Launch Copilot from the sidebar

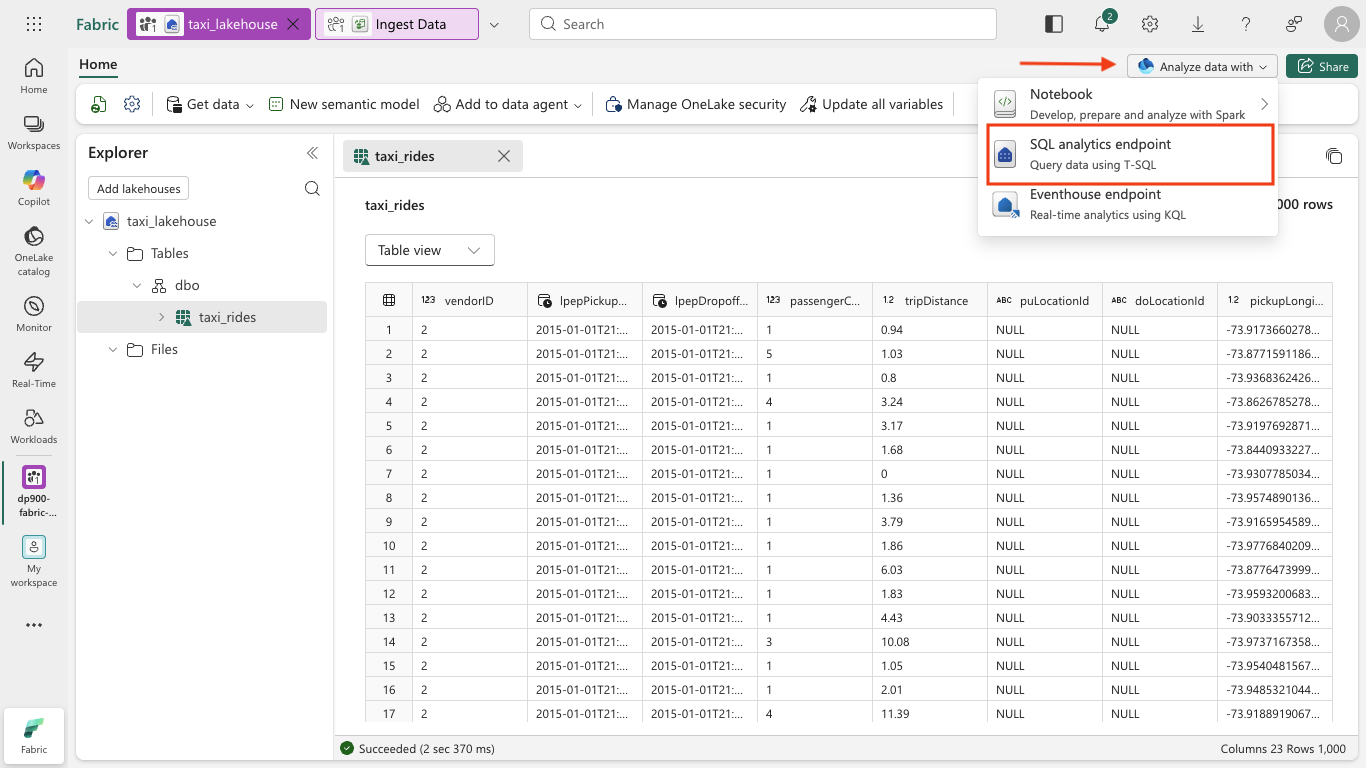tap(34, 188)
